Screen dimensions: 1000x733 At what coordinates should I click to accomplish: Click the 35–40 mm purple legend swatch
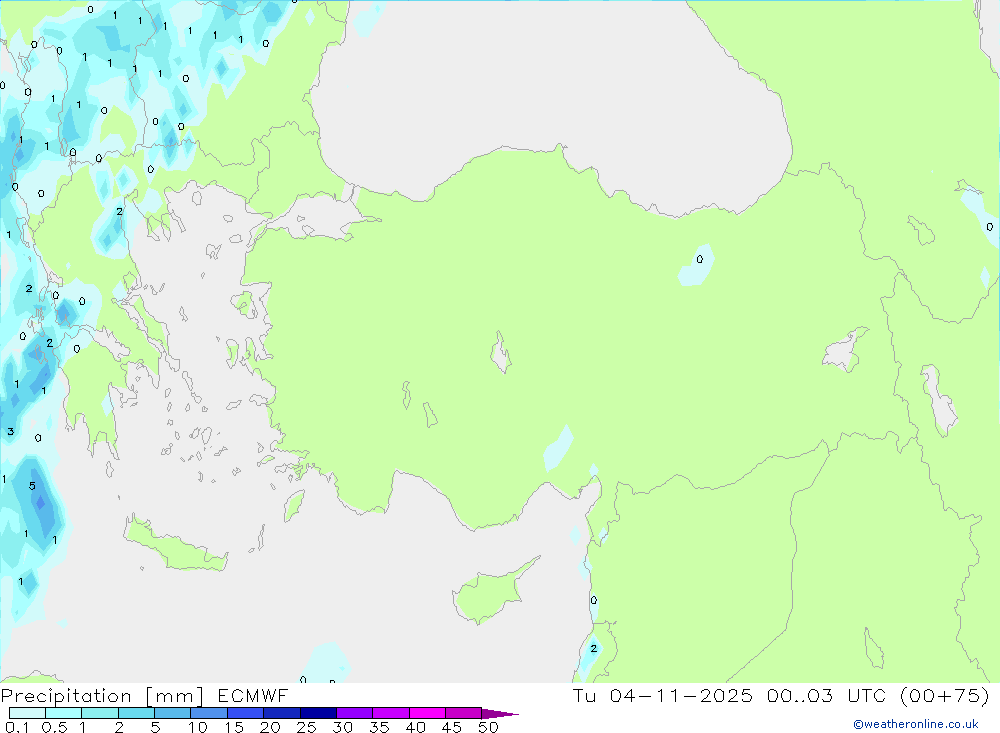[x=391, y=713]
